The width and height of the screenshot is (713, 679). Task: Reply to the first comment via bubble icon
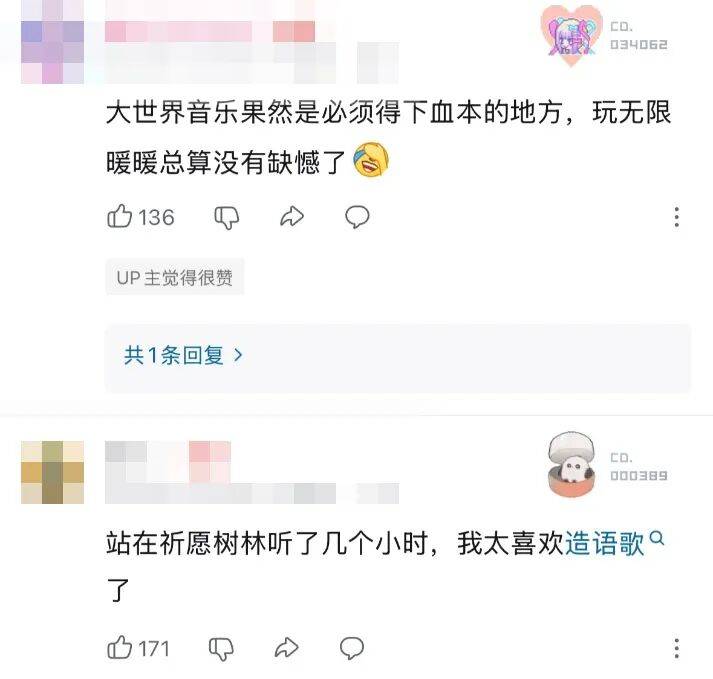tap(357, 216)
